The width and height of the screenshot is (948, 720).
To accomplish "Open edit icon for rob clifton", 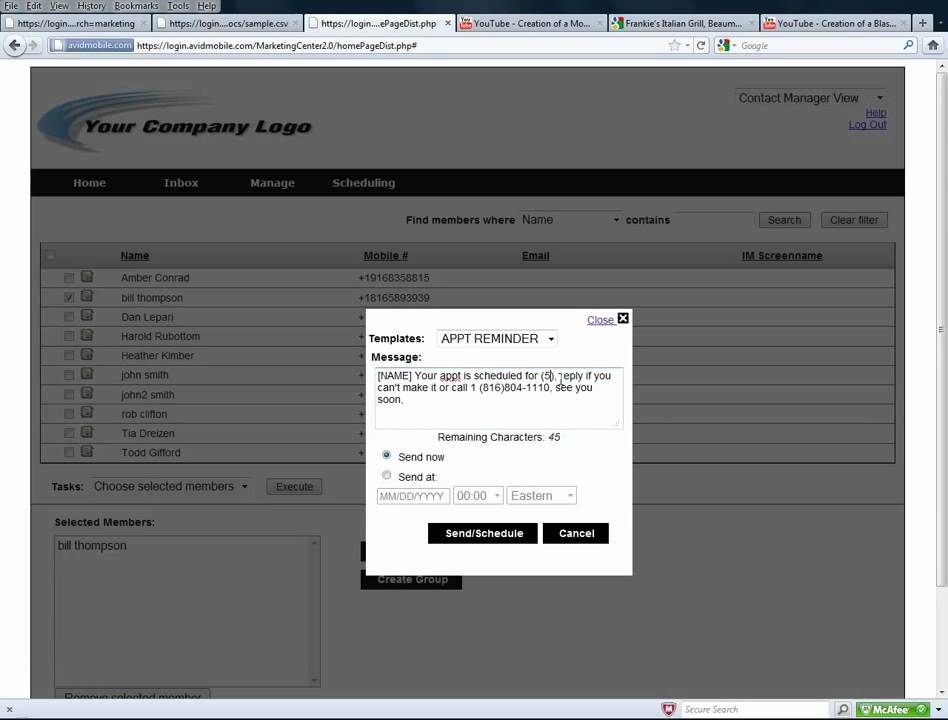I will (87, 412).
